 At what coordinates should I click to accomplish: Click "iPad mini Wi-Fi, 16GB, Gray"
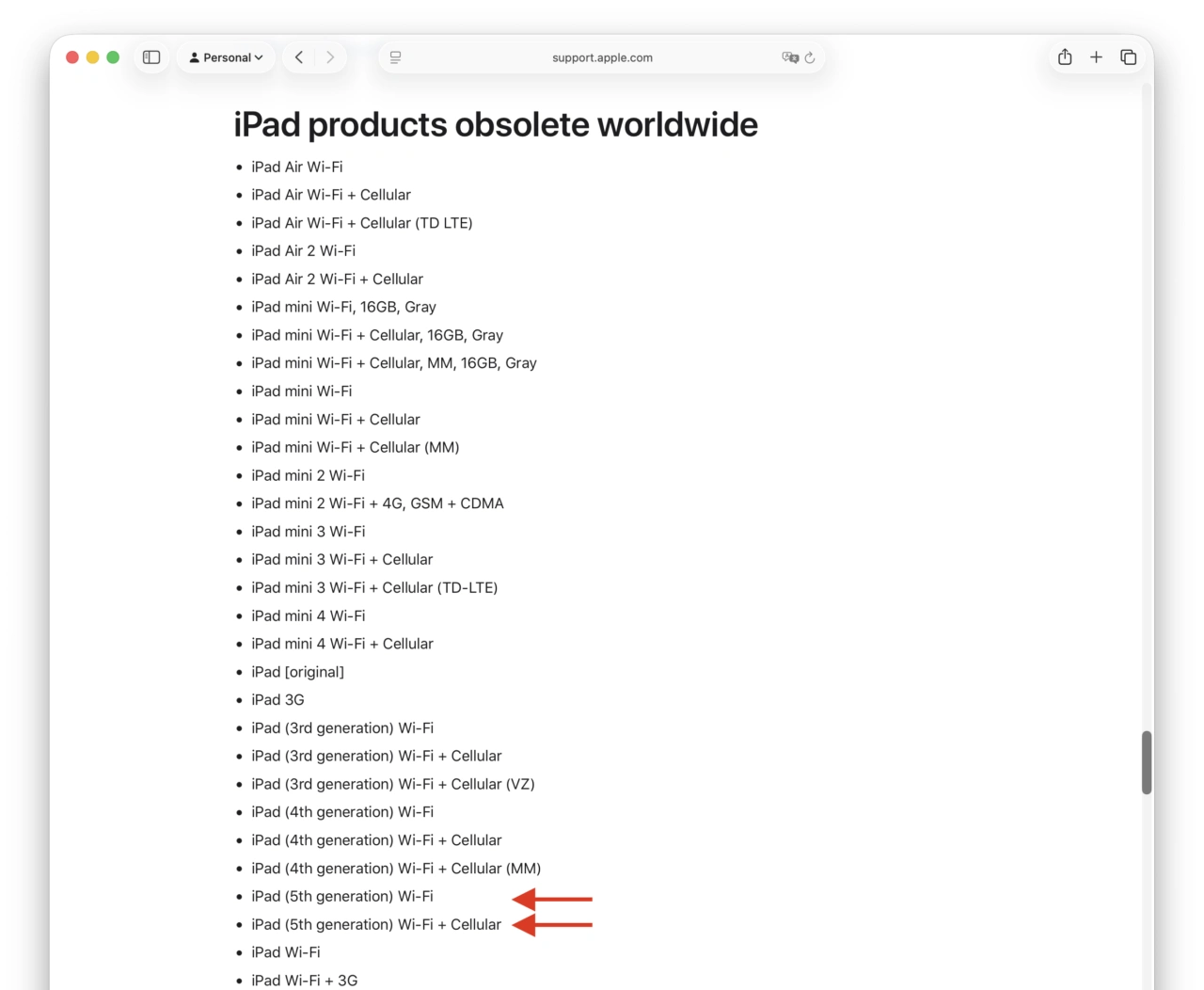[344, 307]
